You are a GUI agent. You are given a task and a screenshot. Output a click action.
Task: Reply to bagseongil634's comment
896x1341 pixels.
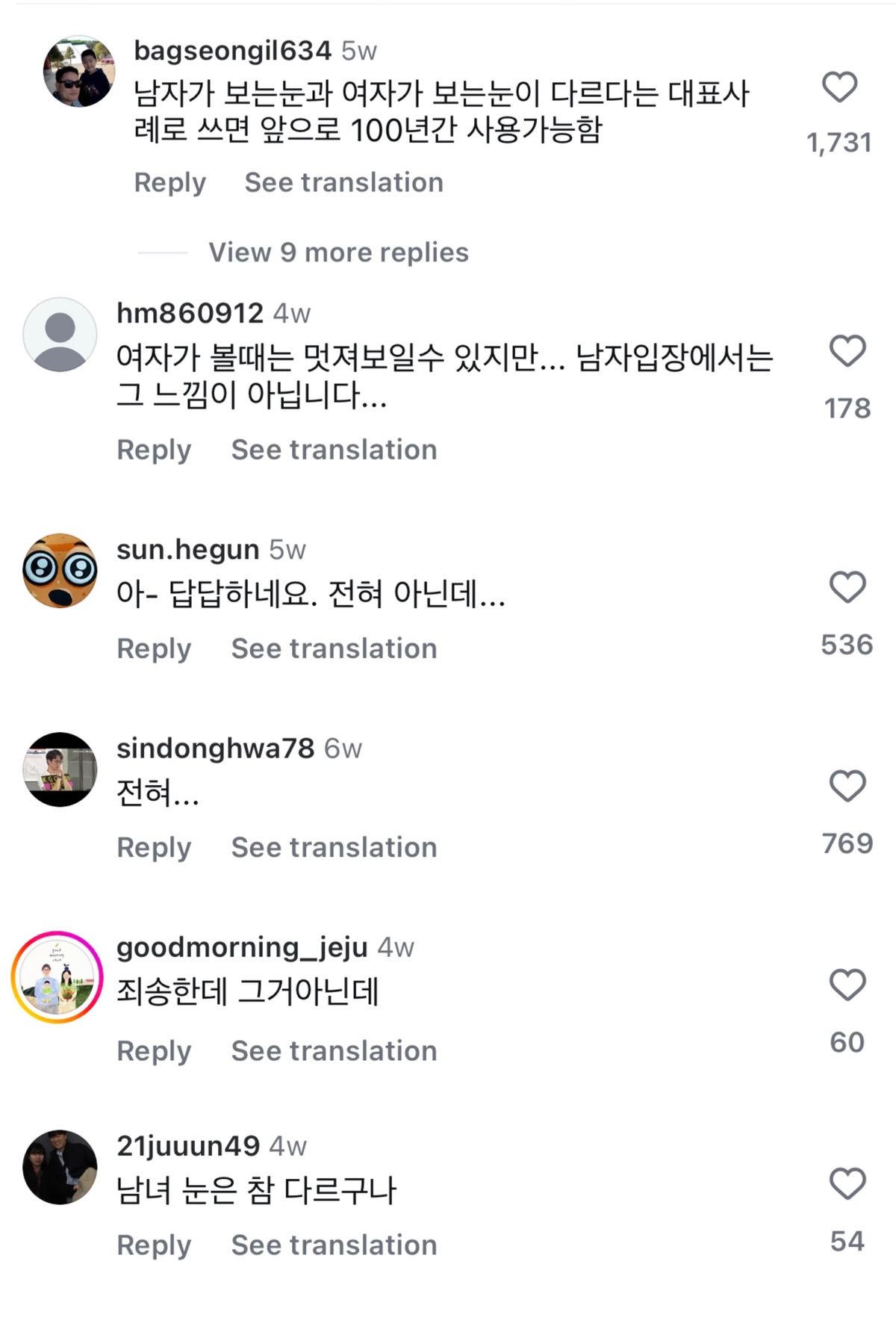tap(170, 182)
